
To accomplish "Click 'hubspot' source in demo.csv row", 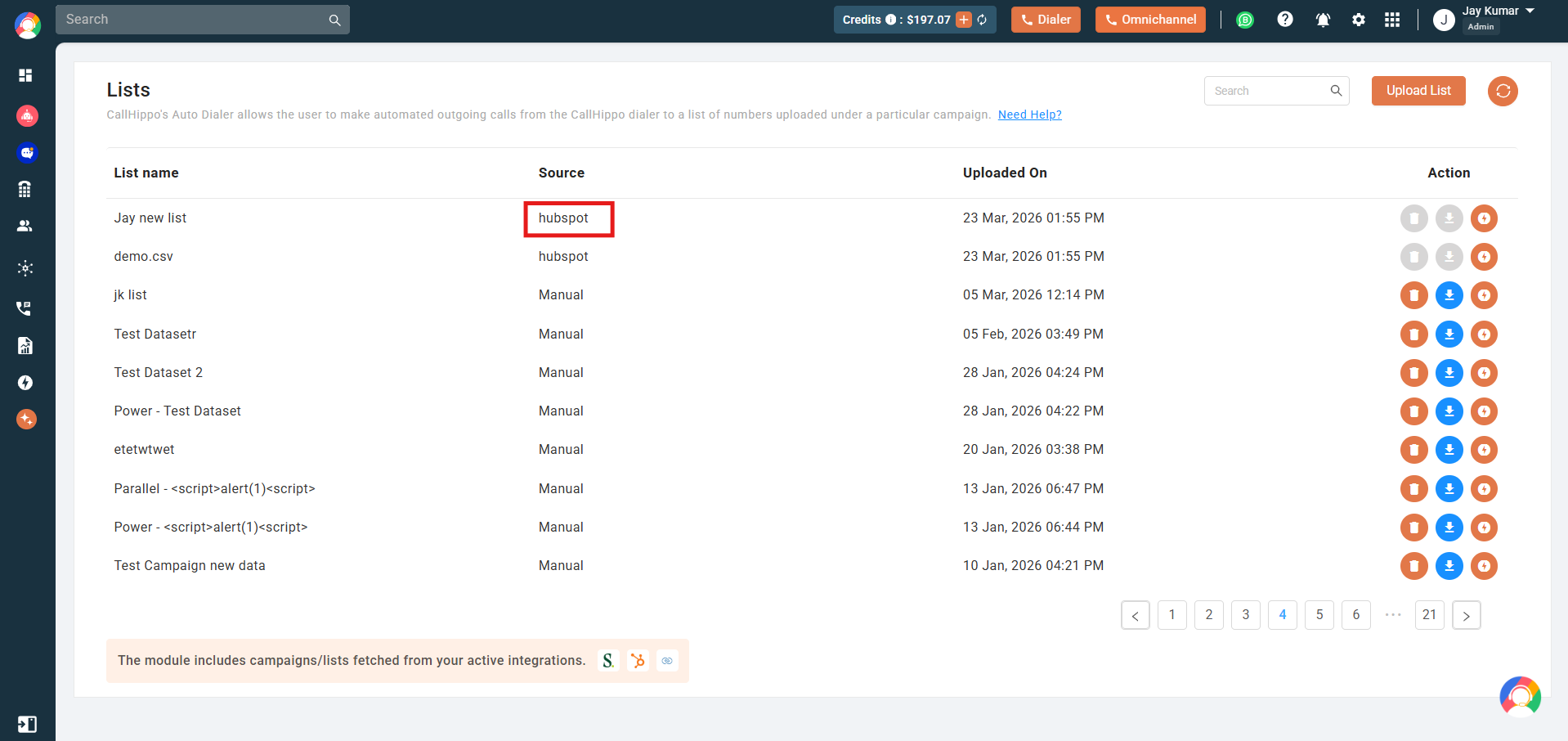I will (563, 256).
